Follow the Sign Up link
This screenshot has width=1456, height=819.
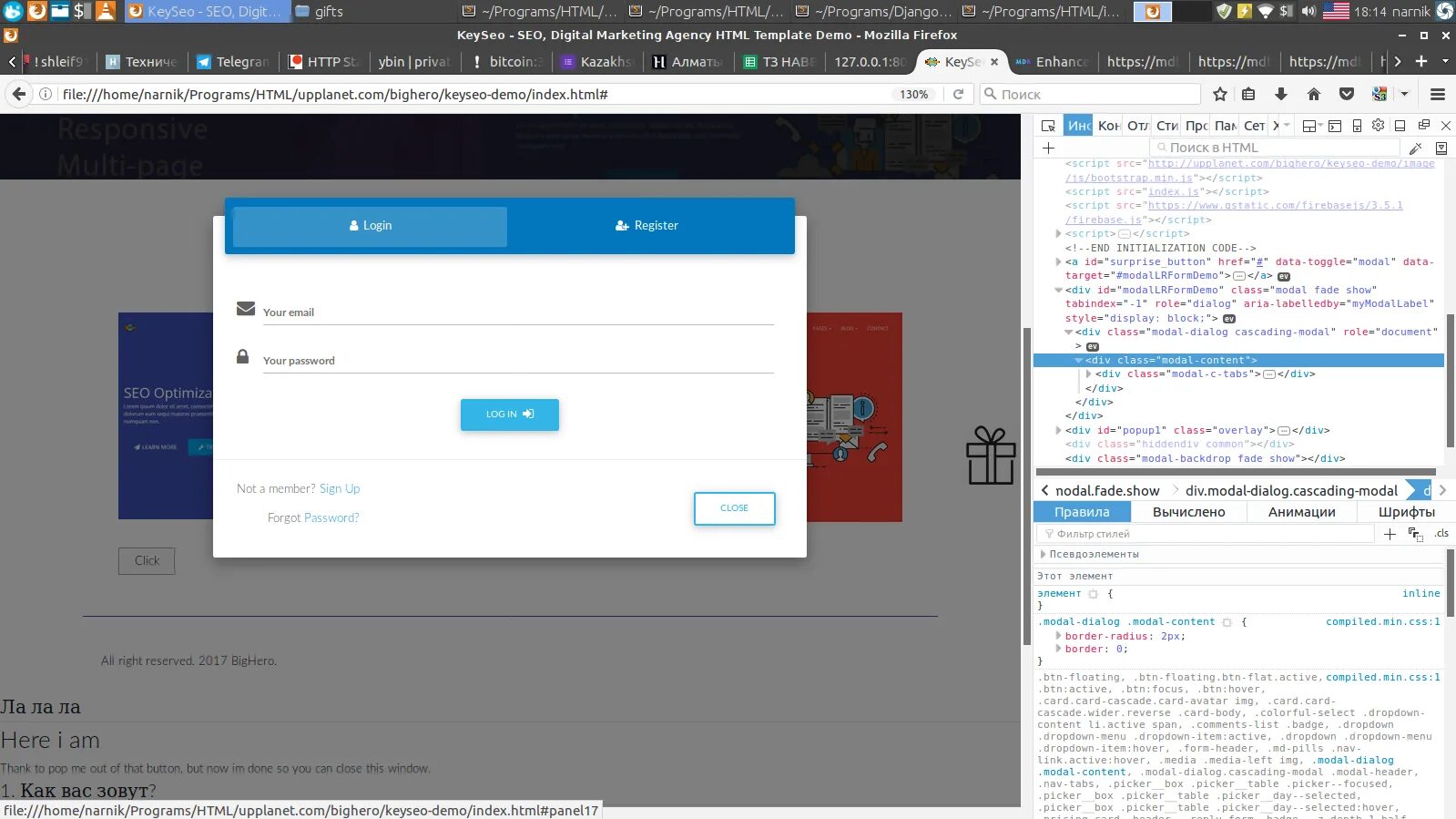(340, 488)
